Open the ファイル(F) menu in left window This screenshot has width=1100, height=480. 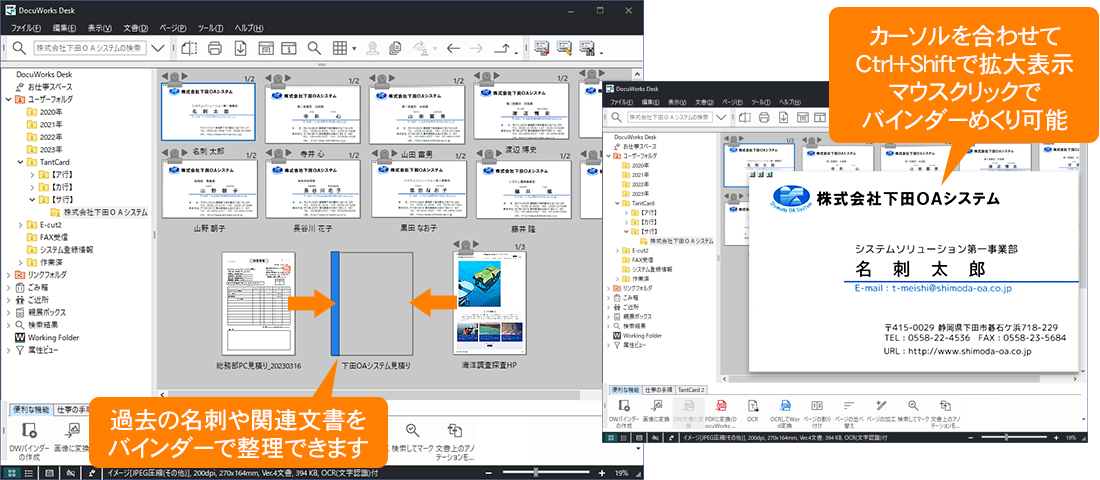click(25, 28)
